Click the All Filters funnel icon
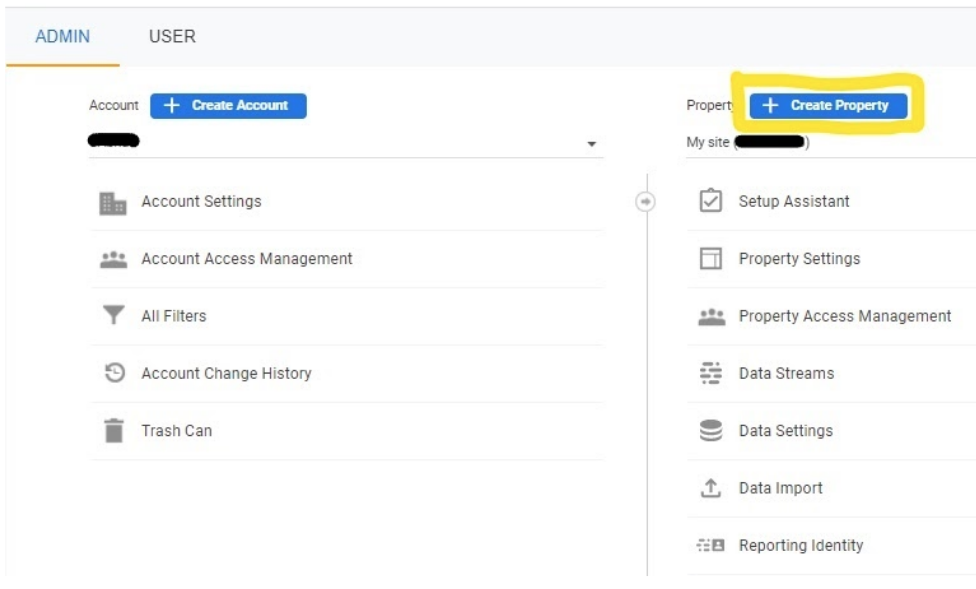This screenshot has width=976, height=589. [x=113, y=316]
